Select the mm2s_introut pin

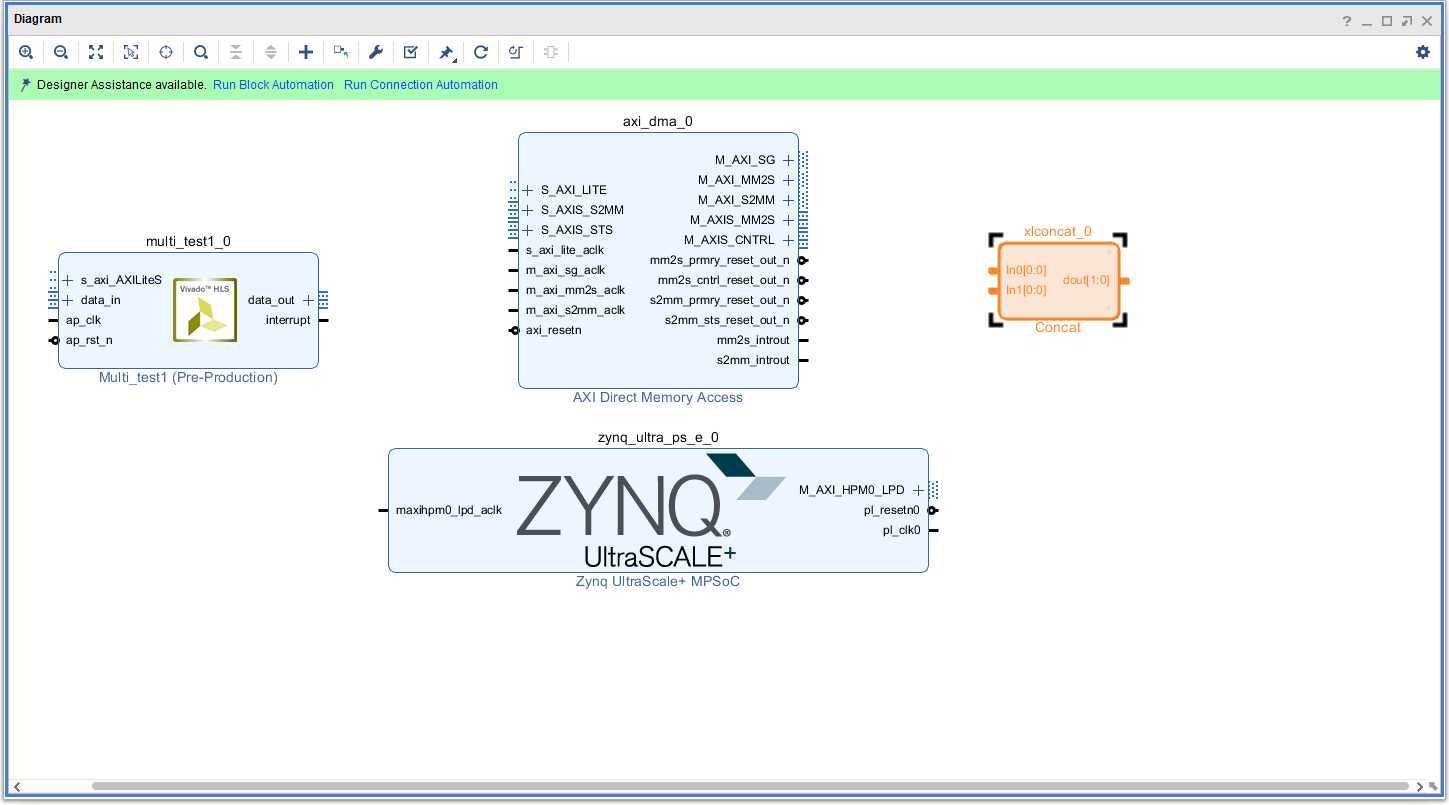(753, 340)
